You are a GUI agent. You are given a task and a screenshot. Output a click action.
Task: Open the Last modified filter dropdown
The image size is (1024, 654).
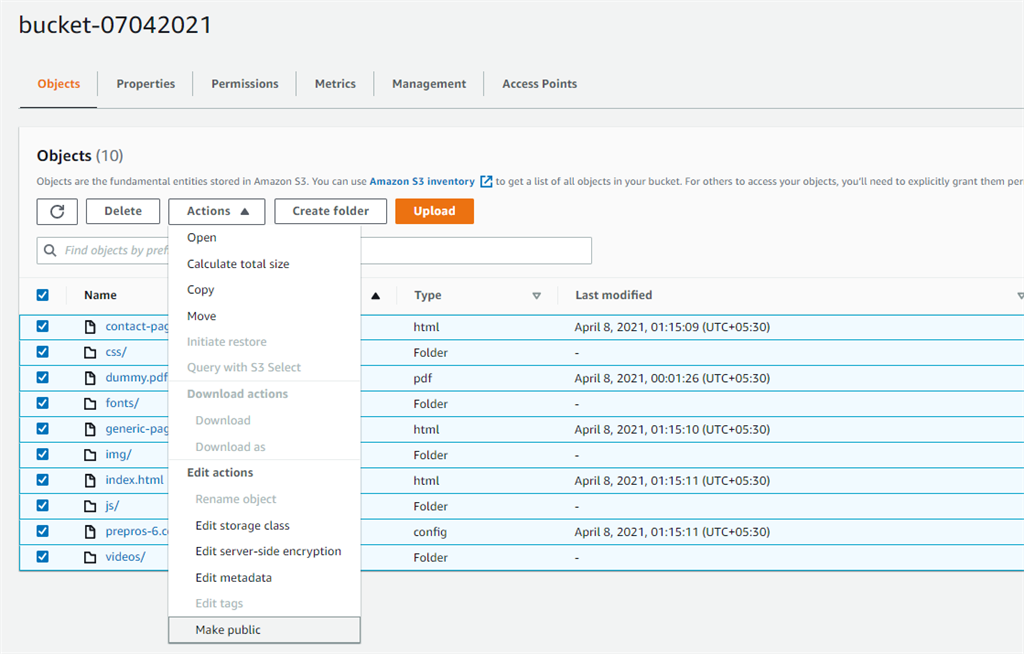(1020, 296)
